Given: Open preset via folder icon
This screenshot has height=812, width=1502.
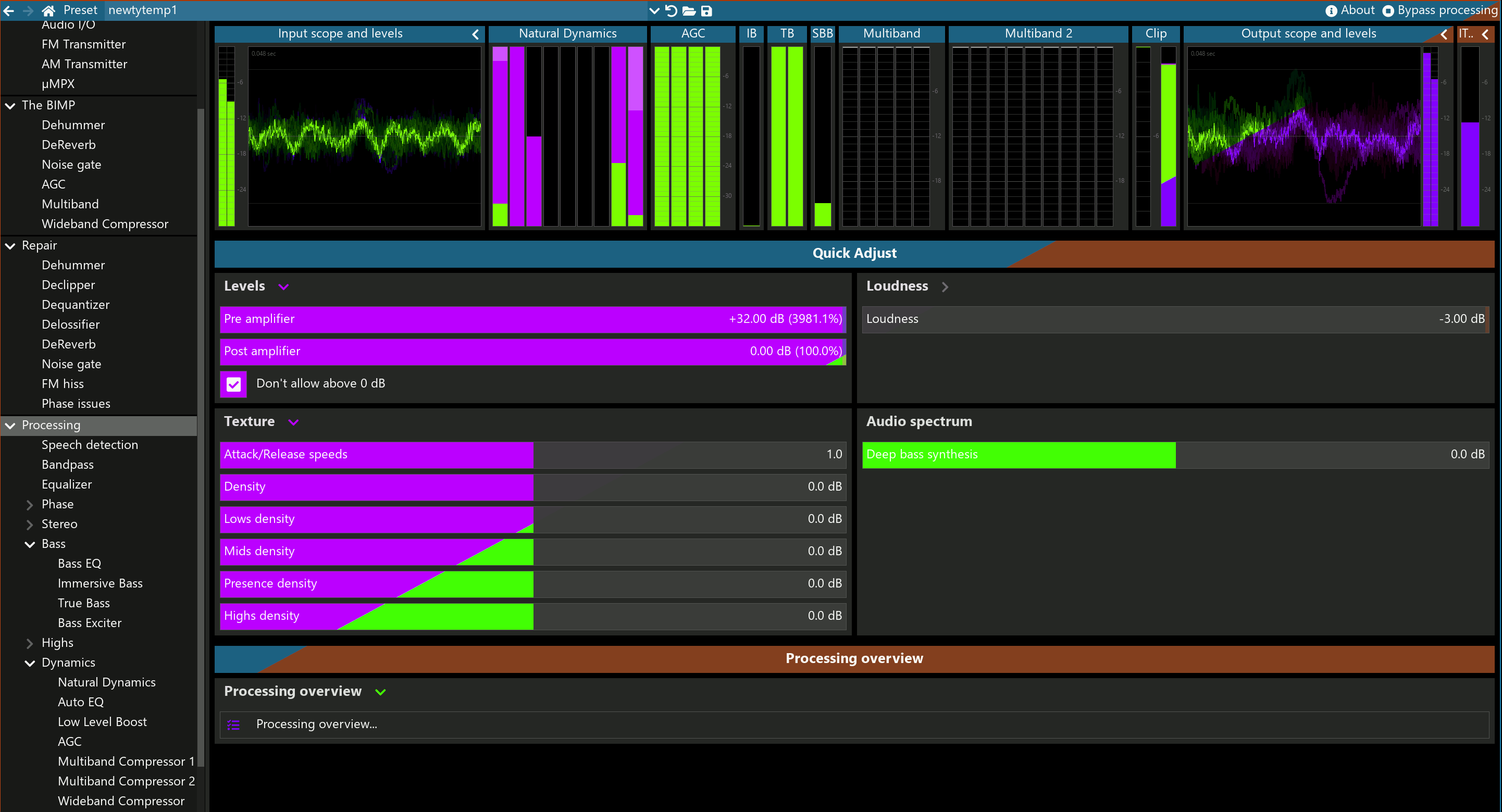Looking at the screenshot, I should click(689, 10).
